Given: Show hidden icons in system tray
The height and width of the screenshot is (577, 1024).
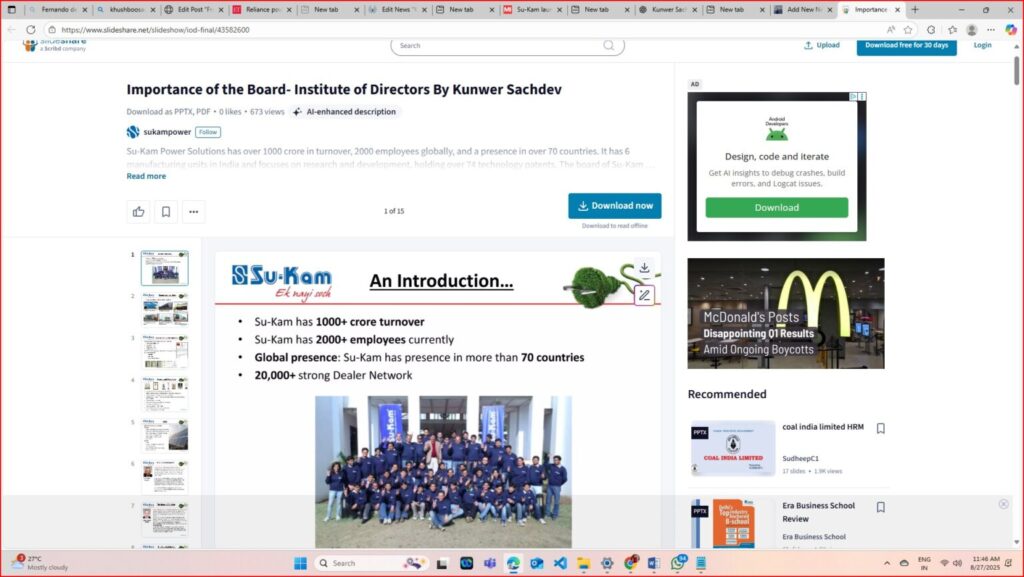Looking at the screenshot, I should (x=886, y=563).
